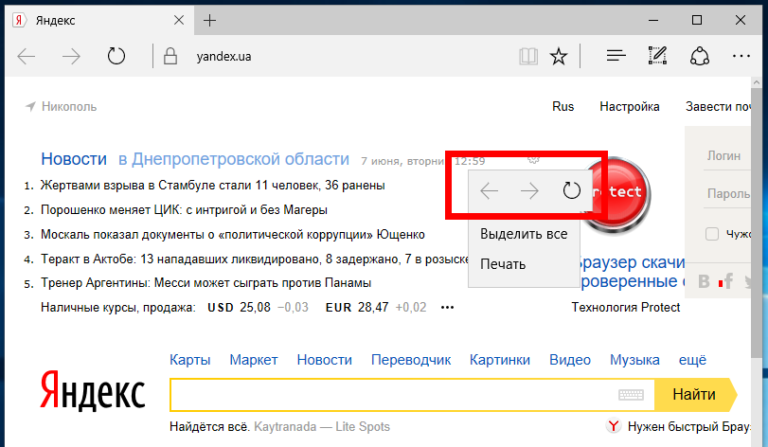The image size is (768, 447).
Task: Click the padlock icon beside yandex.ua
Action: click(170, 56)
